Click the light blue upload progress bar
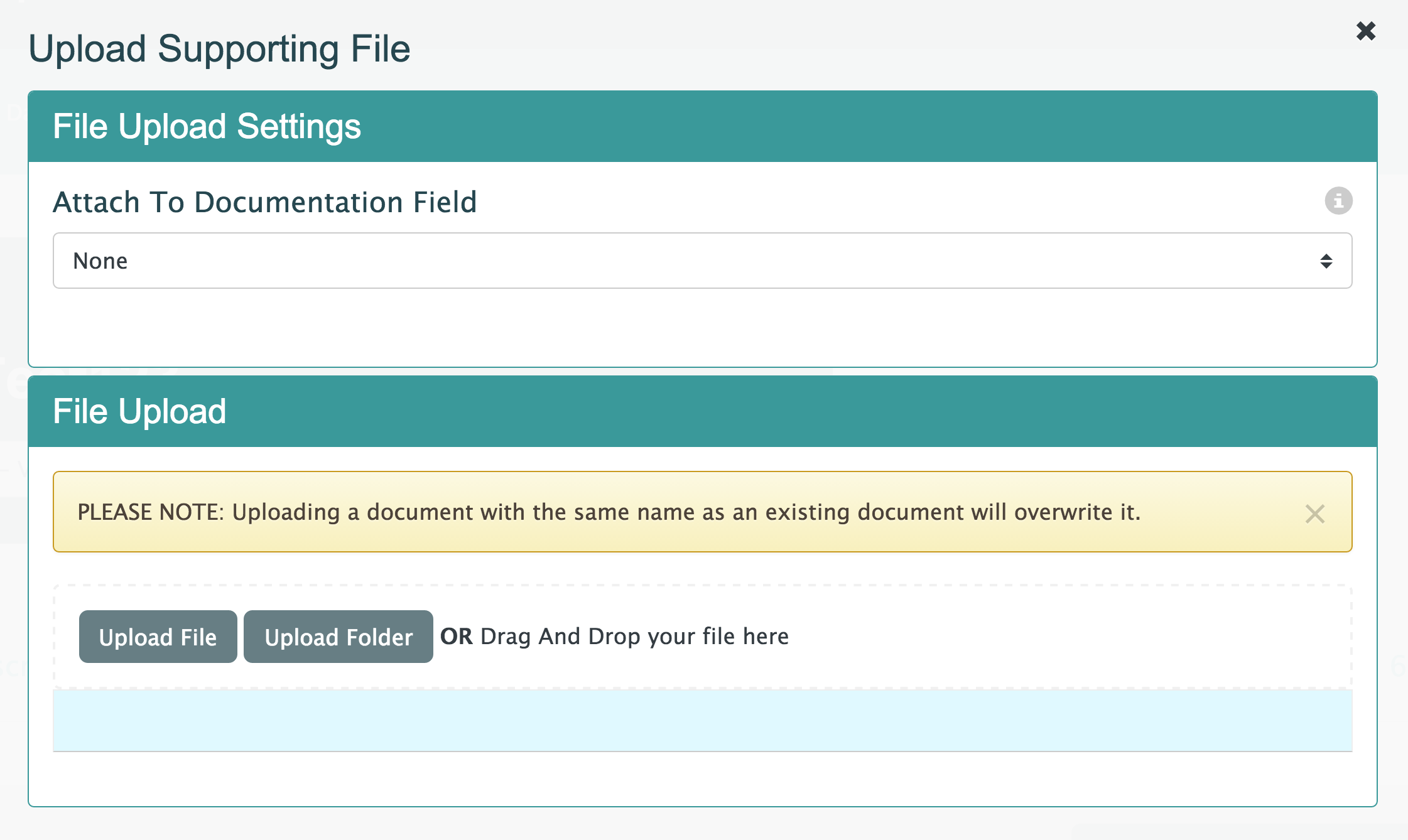Screen dimensions: 1408x840 [x=702, y=720]
